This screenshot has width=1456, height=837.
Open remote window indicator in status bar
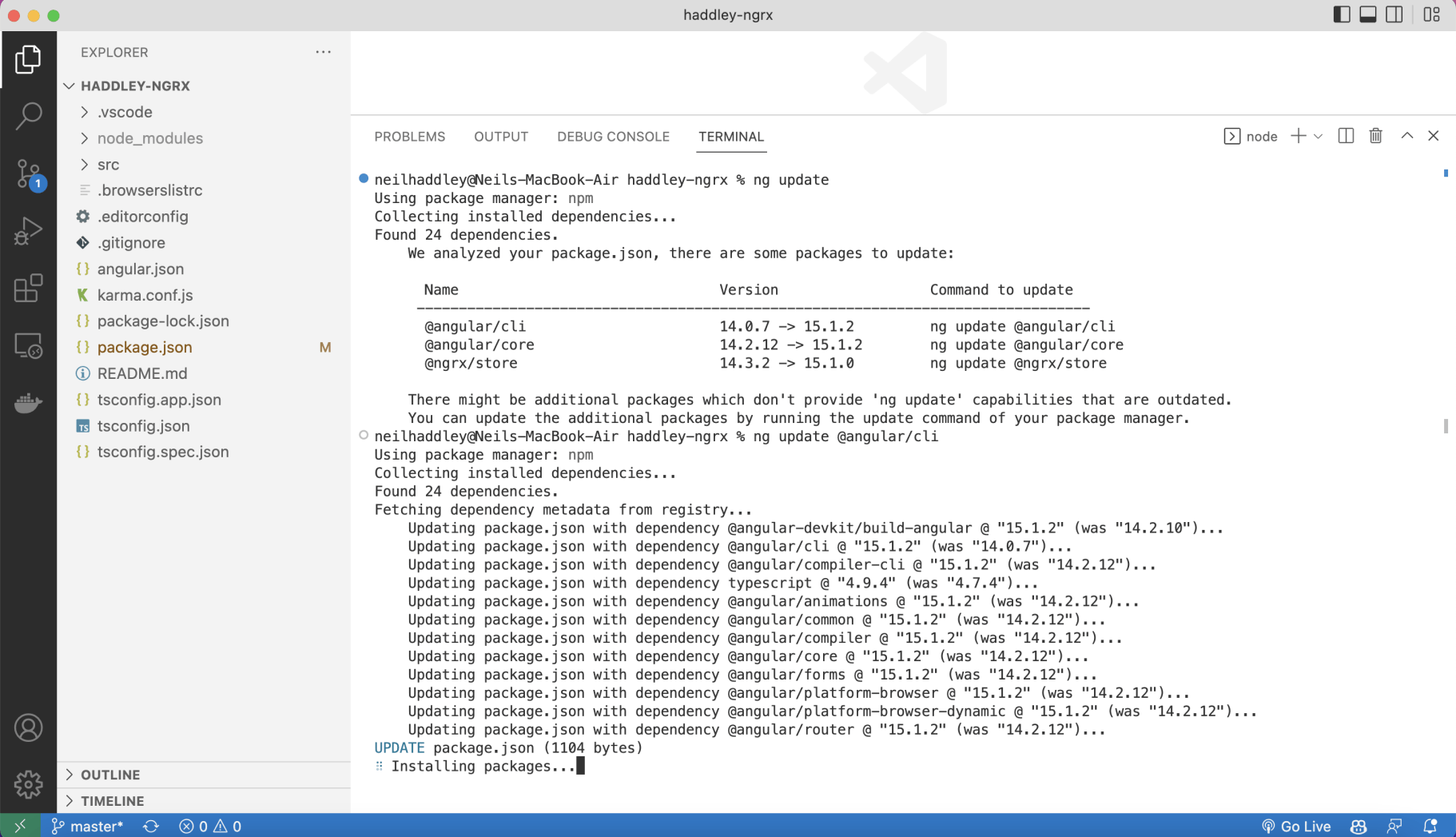(20, 826)
